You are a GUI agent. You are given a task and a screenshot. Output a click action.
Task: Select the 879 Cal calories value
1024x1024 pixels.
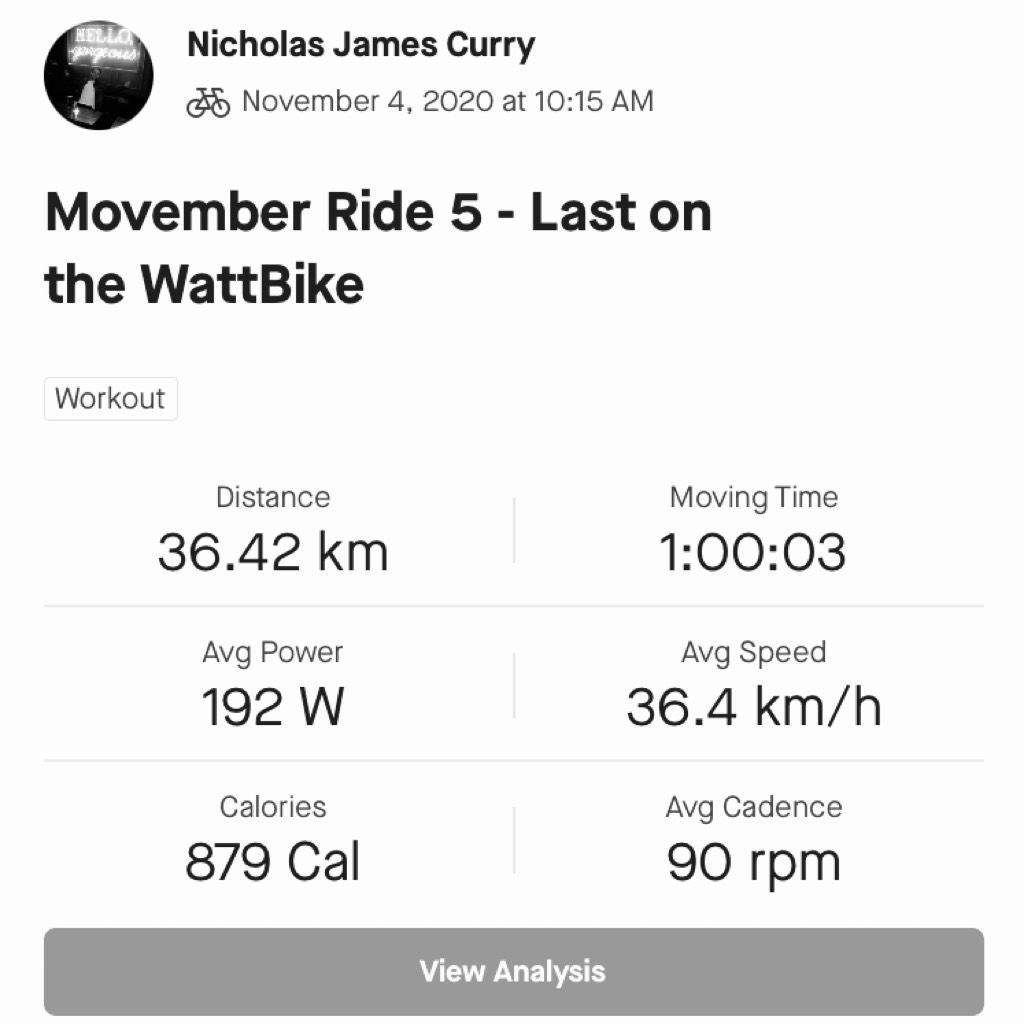[272, 862]
